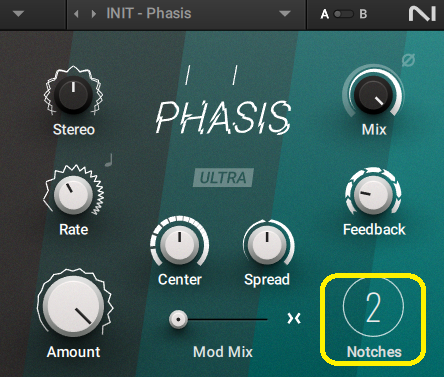Image resolution: width=444 pixels, height=377 pixels.
Task: Click the Mod Mix label
Action: pos(223,352)
